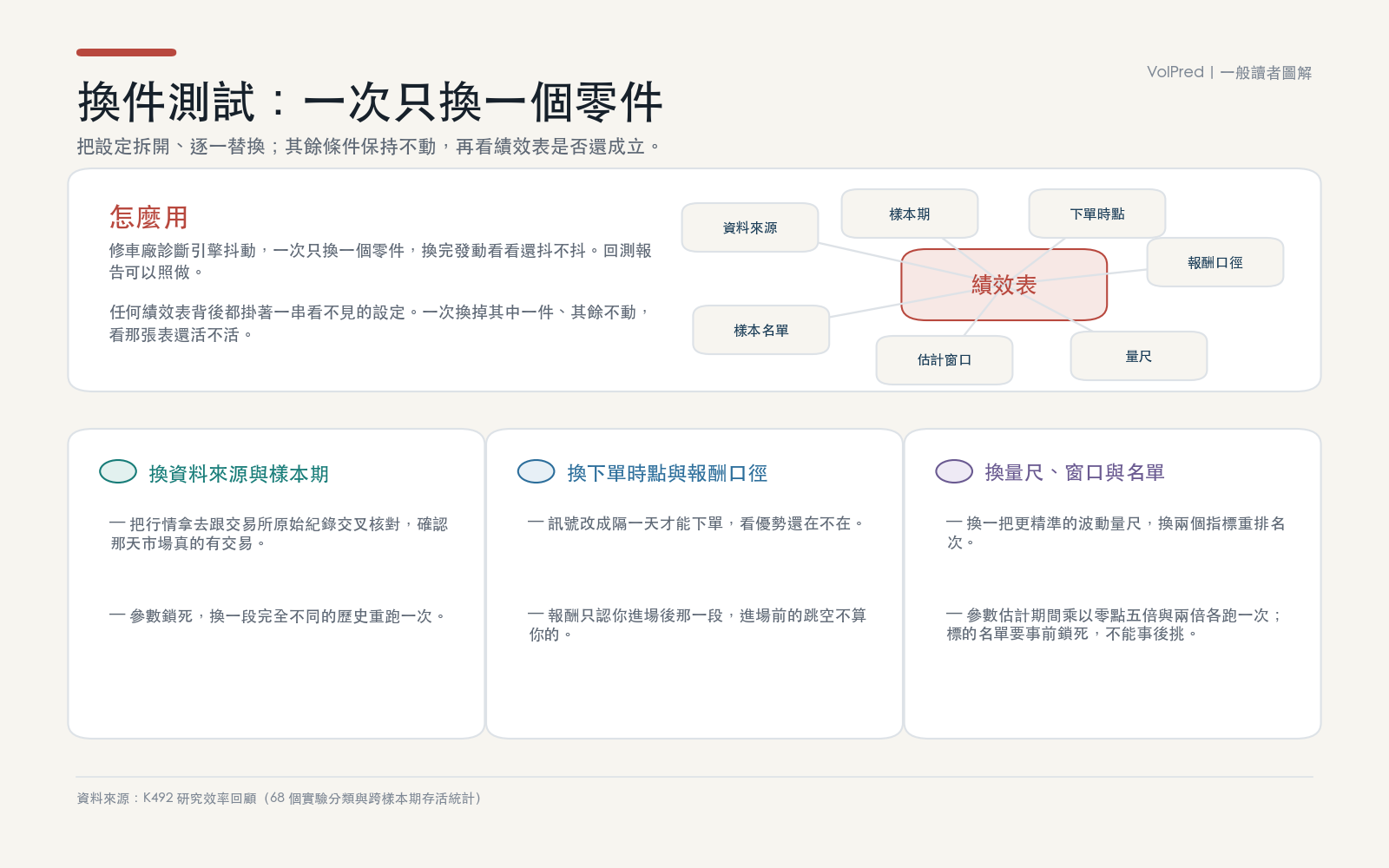The image size is (1389, 868).
Task: Click the heading 換資料來源與樣本期
Action: coord(239,474)
